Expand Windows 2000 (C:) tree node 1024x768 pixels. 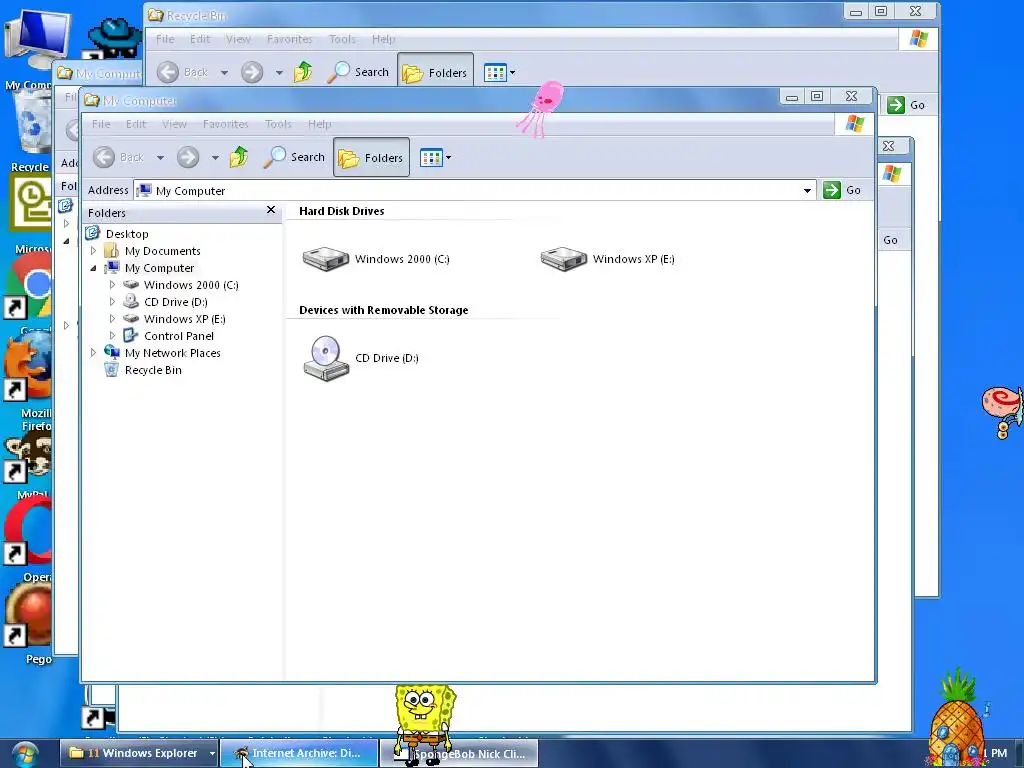(x=112, y=285)
